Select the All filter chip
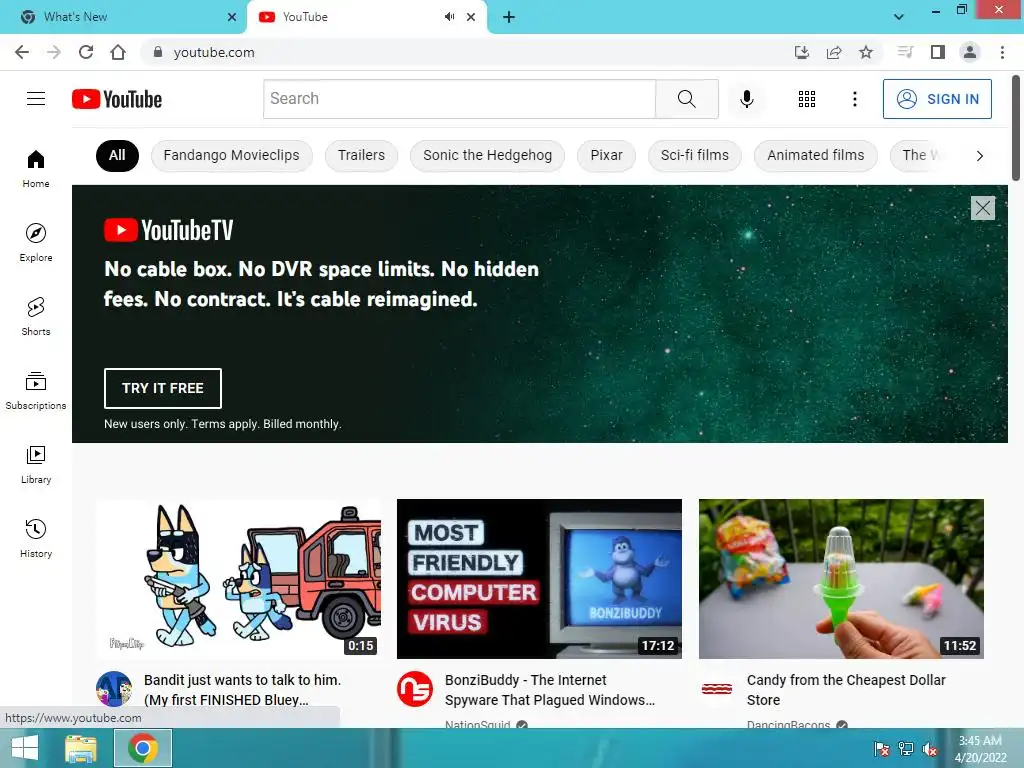The width and height of the screenshot is (1024, 768). point(118,155)
